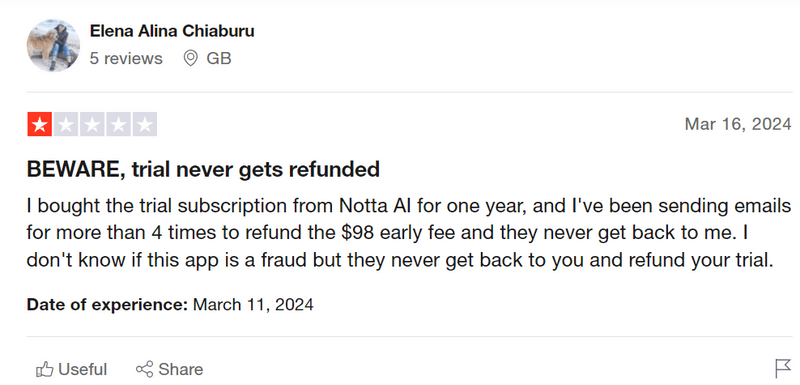Image resolution: width=800 pixels, height=385 pixels.
Task: Open the 'BEWARE, trial never gets refunded' title
Action: coord(203,169)
